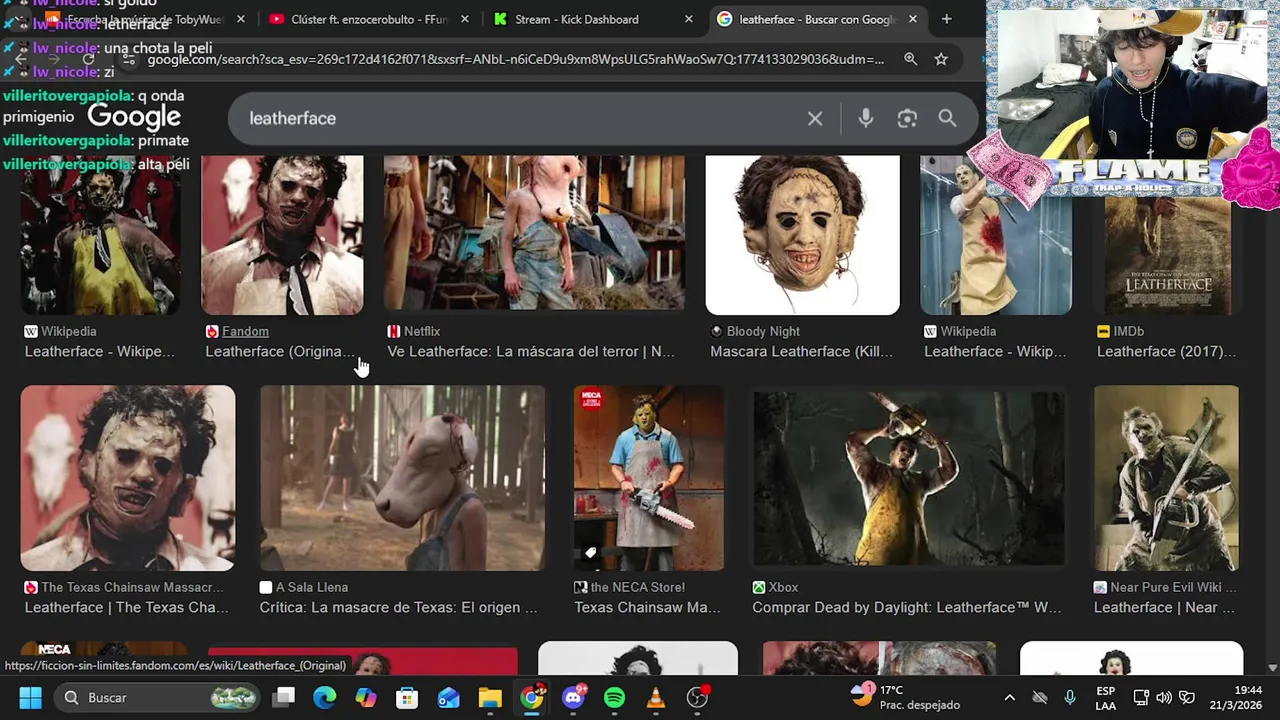Click the taskbar Buscar search box
The image size is (1280, 720).
(x=157, y=697)
